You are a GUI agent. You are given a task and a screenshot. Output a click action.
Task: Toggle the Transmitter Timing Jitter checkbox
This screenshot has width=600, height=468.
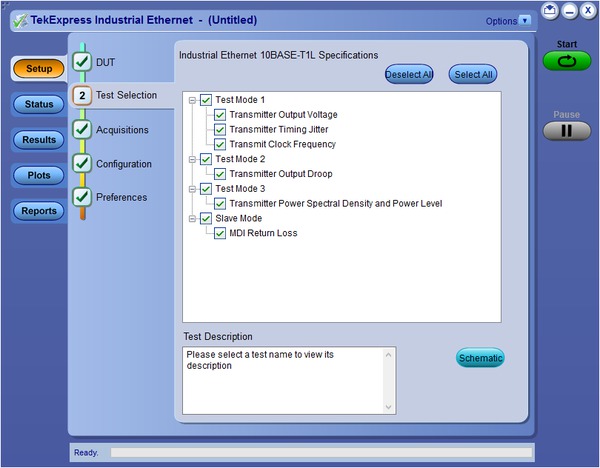220,130
